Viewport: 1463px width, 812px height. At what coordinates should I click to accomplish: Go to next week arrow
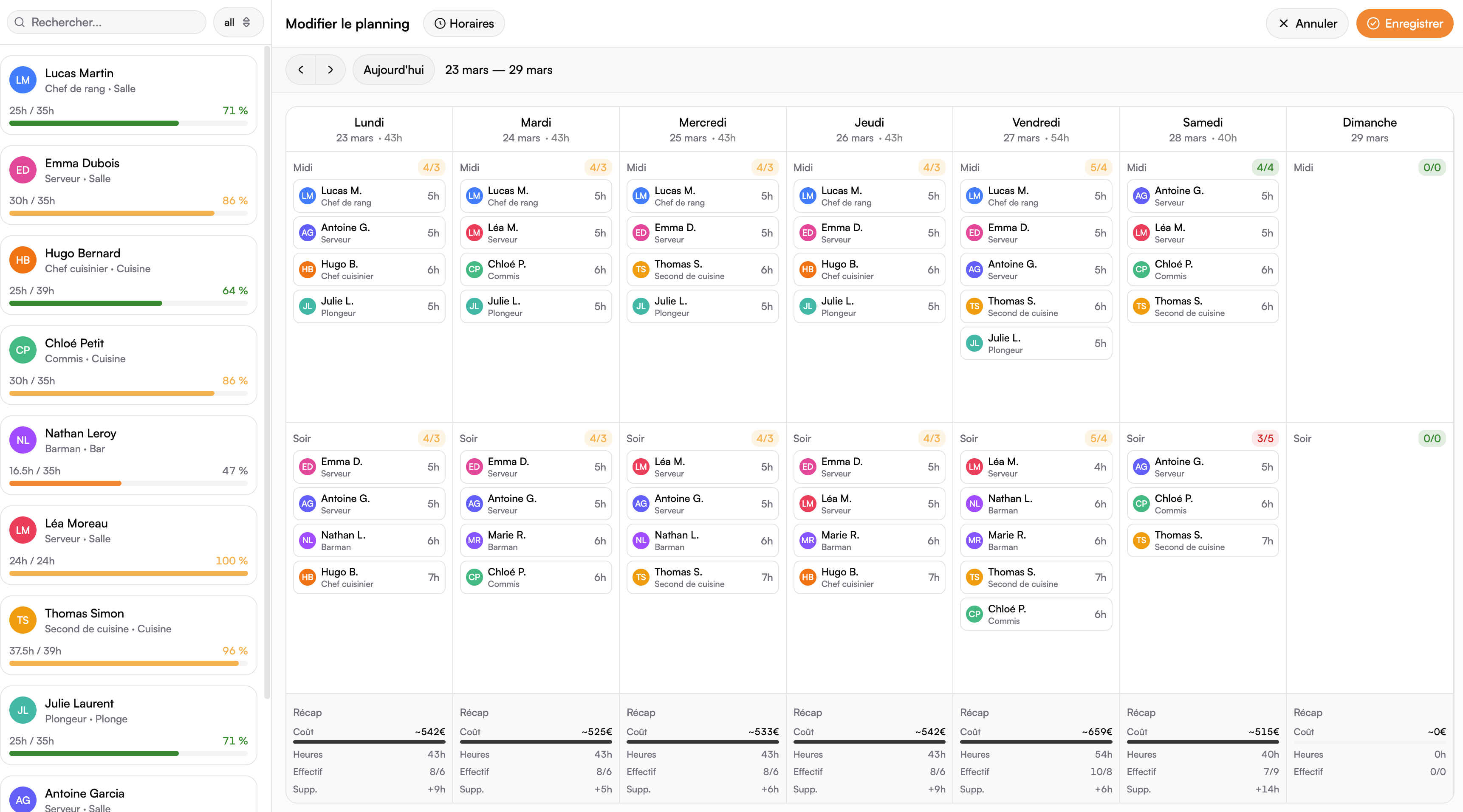(330, 70)
